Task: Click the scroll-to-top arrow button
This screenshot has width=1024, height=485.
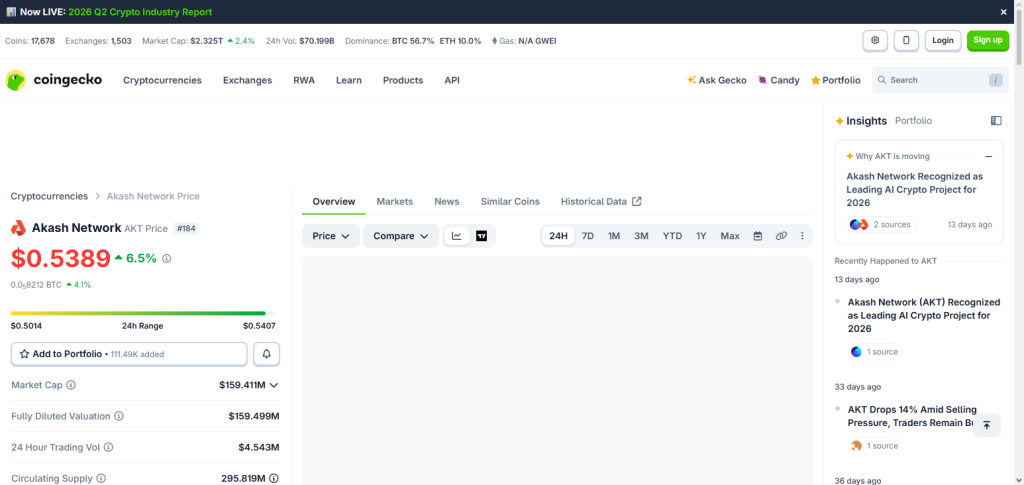Action: coord(987,425)
